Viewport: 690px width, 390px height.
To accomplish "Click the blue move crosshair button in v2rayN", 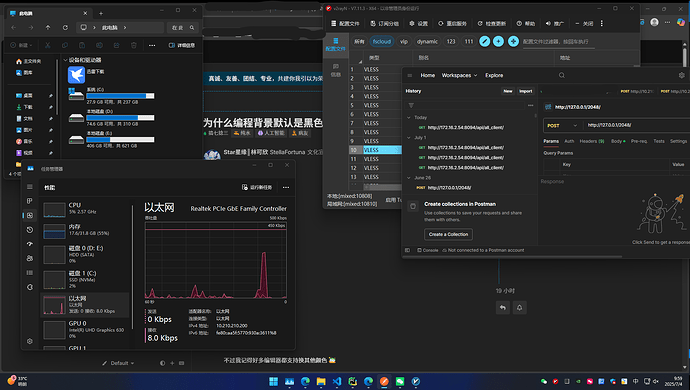I will (x=513, y=41).
